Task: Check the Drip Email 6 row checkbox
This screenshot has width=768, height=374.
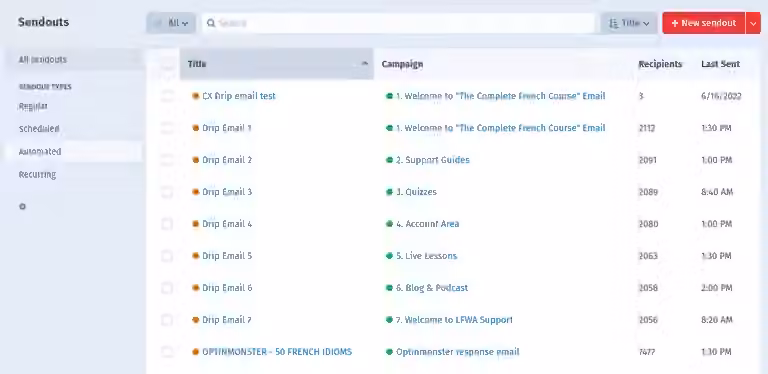Action: (x=167, y=288)
